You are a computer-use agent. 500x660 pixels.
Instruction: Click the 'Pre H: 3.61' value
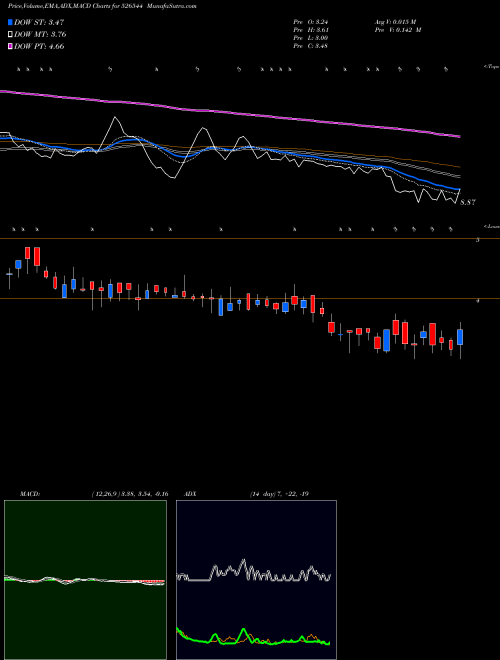(311, 30)
